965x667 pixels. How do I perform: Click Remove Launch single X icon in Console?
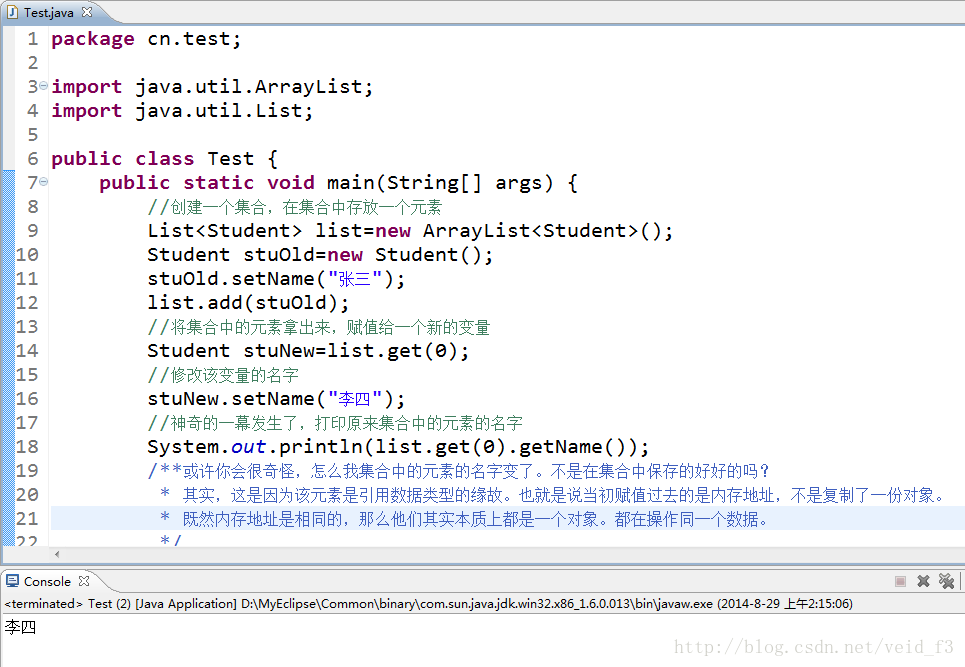[923, 581]
